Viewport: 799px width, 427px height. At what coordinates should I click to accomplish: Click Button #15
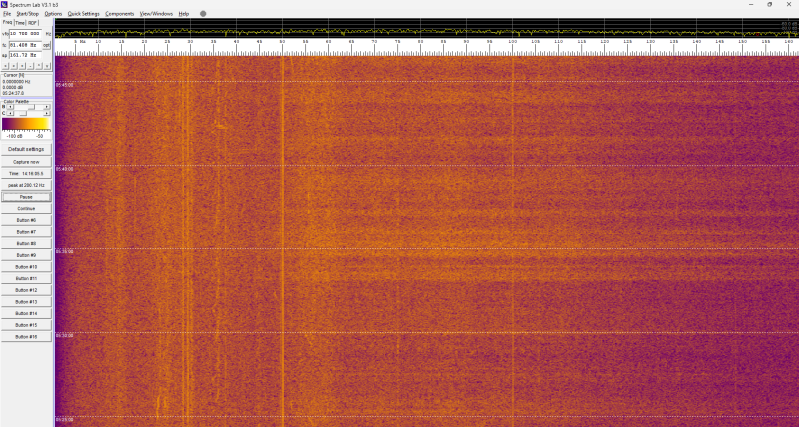pos(26,325)
